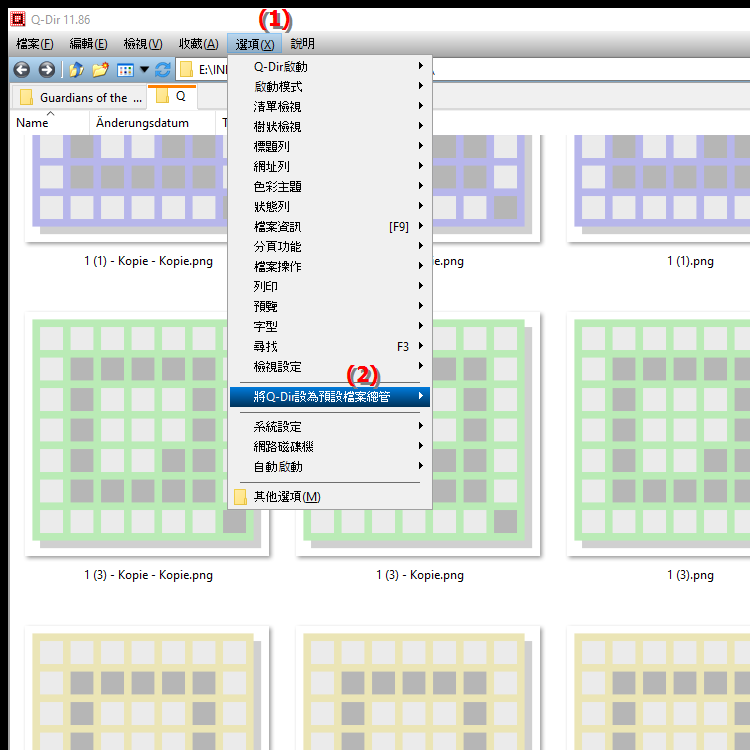Expand the 標題列 submenu
Viewport: 750px width, 750px height.
click(330, 146)
